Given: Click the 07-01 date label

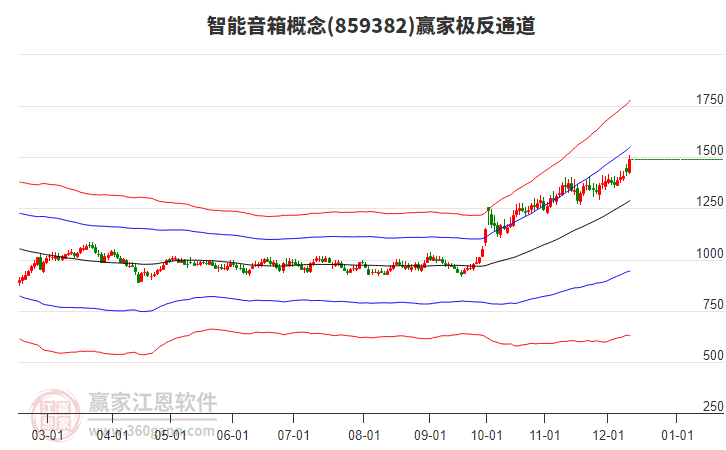Looking at the screenshot, I should pos(294,435).
